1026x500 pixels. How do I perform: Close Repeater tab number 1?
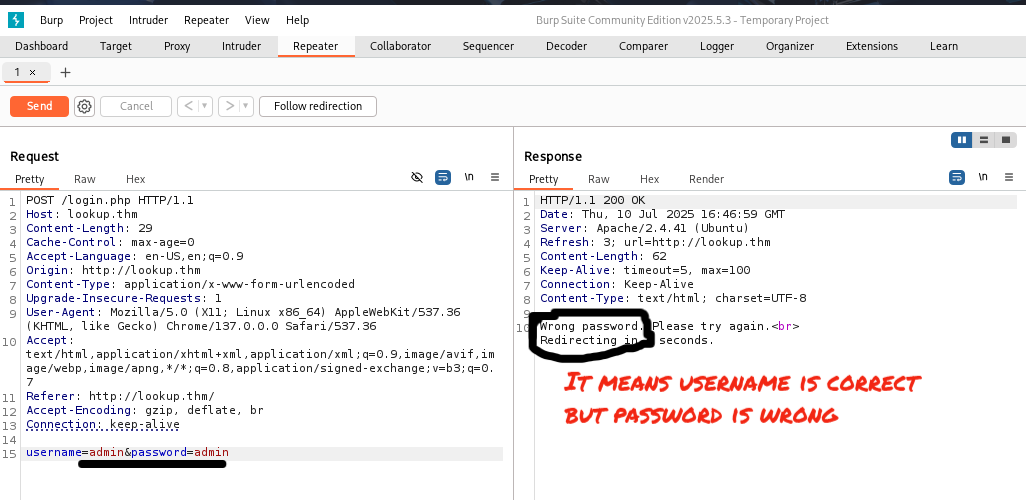coord(32,72)
